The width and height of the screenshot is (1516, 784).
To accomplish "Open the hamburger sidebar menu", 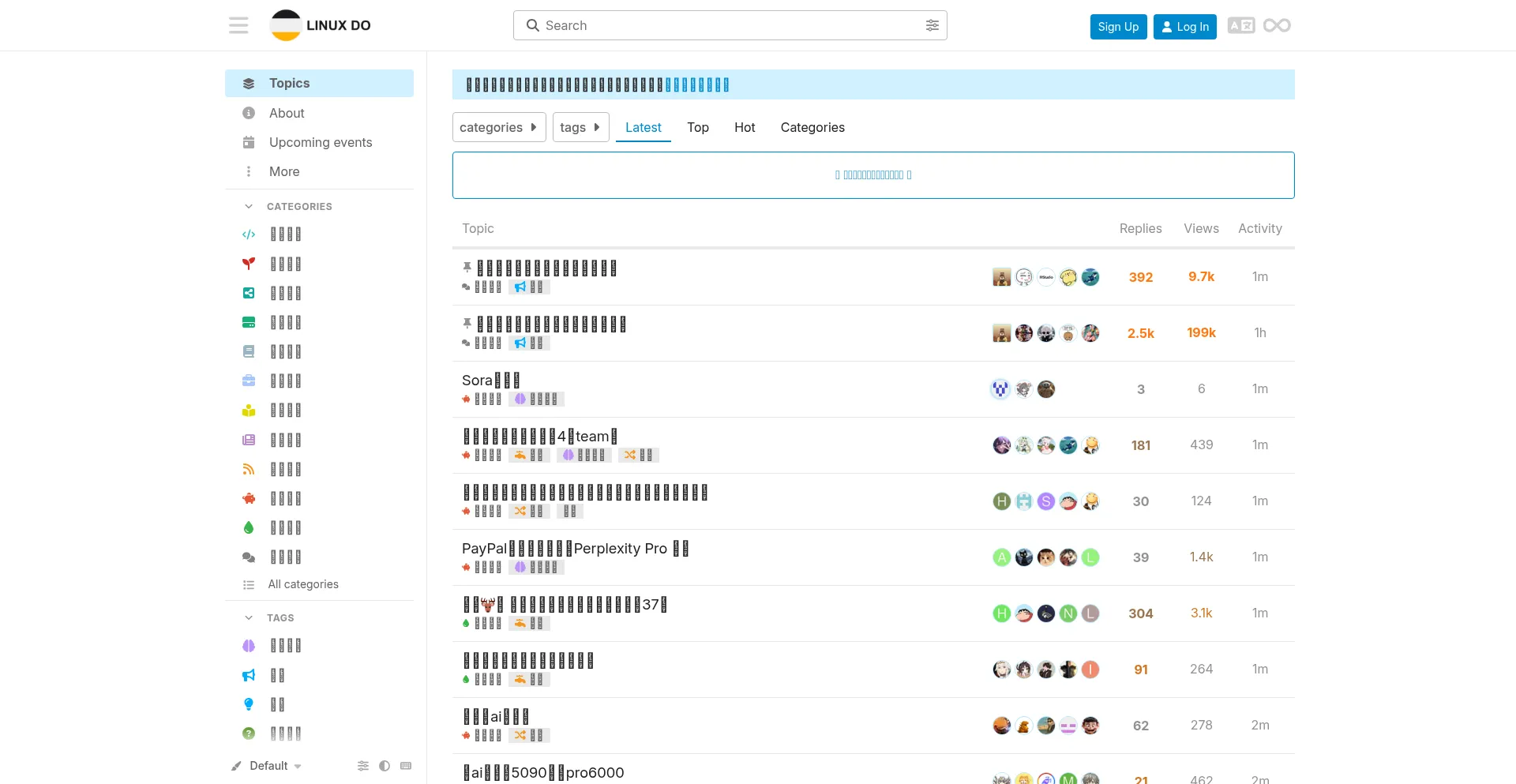I will click(238, 25).
